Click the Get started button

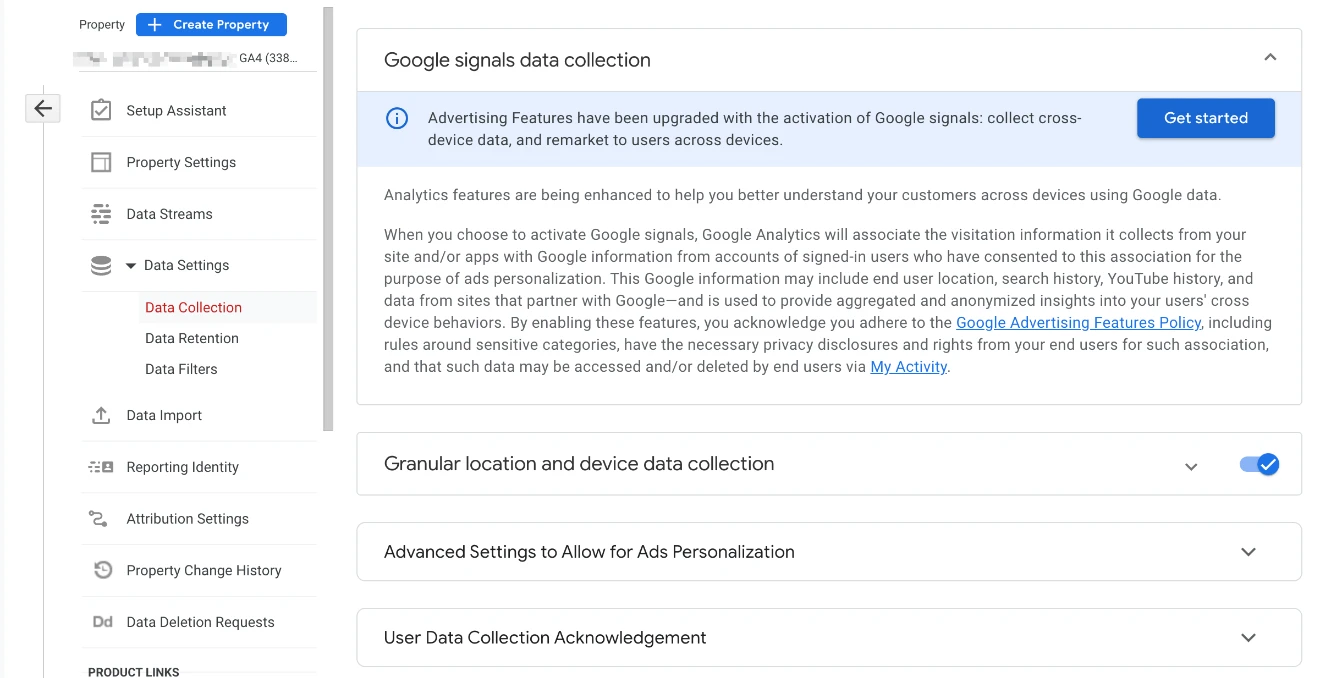(x=1206, y=118)
